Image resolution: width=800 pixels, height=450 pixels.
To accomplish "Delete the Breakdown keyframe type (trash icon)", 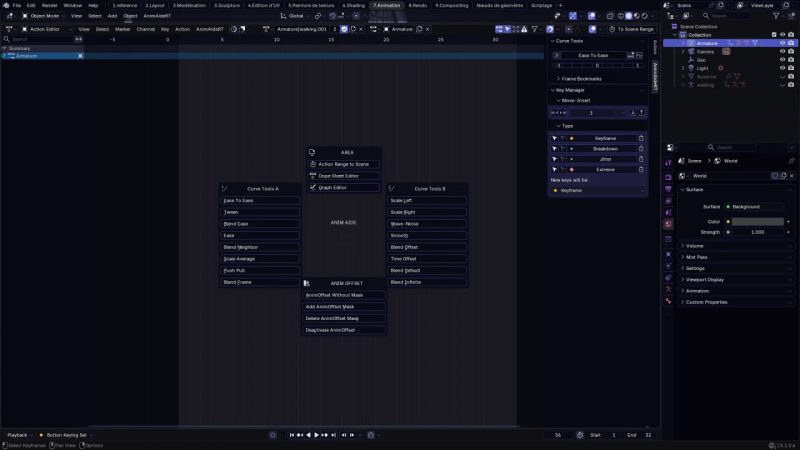I will (x=640, y=148).
